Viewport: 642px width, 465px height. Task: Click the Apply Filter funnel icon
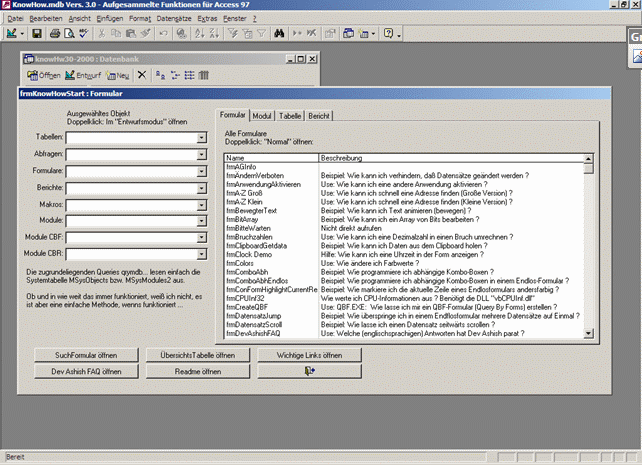pos(262,34)
